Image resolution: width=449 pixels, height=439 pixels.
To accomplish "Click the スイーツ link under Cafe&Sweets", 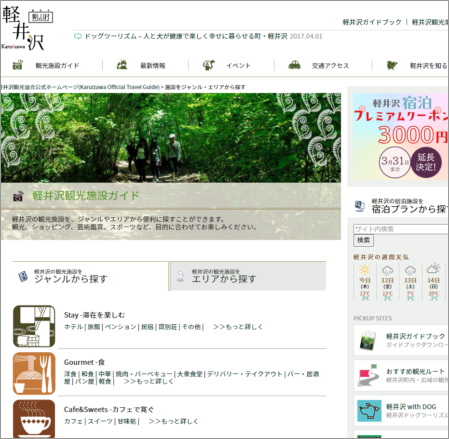I will click(x=100, y=421).
